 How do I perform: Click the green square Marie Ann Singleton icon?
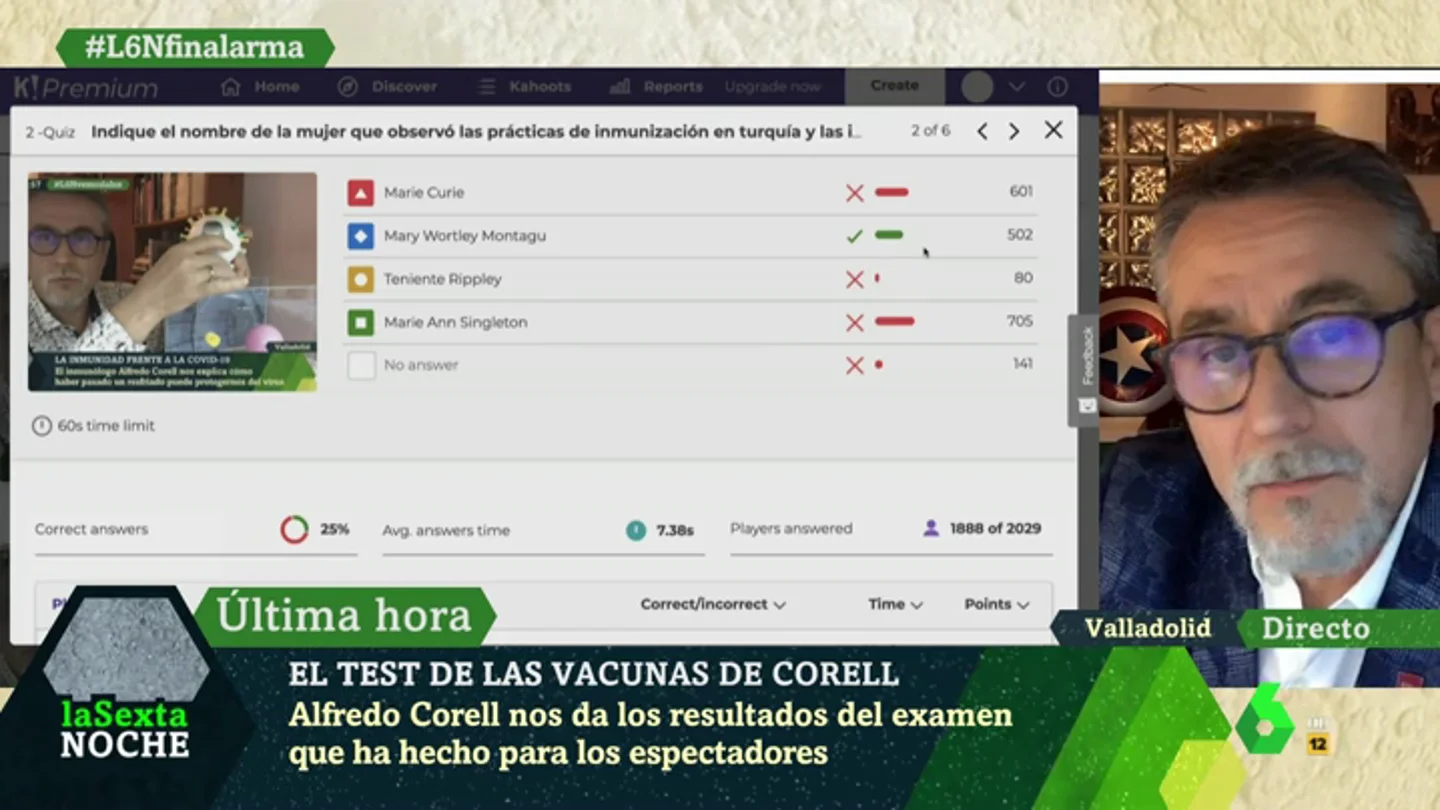point(361,322)
